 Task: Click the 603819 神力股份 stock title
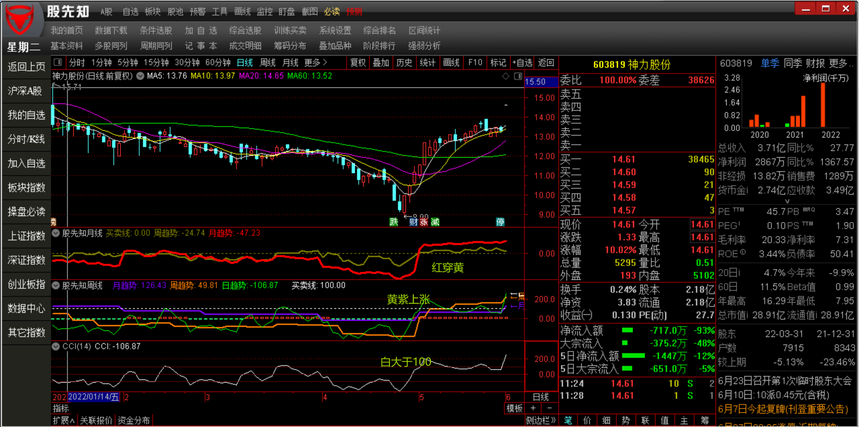coord(631,65)
